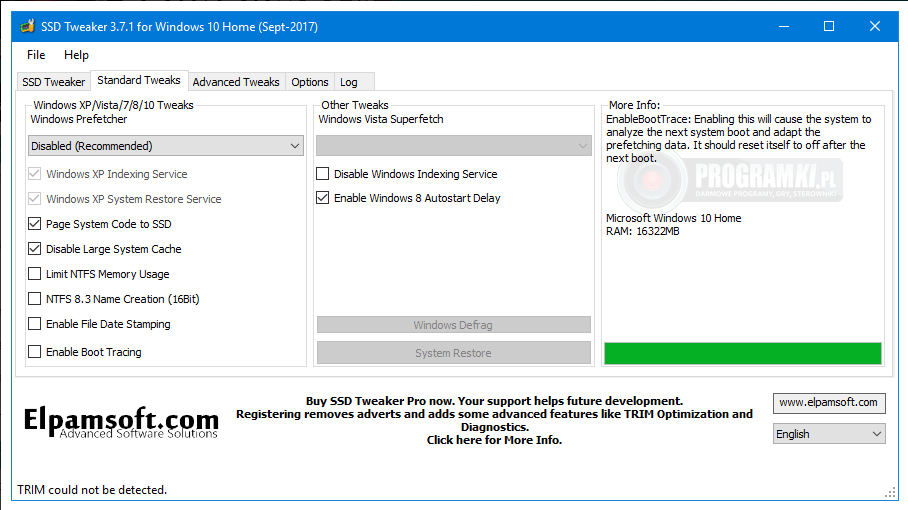Check Disable Windows Indexing Service
The width and height of the screenshot is (908, 510).
coord(323,174)
